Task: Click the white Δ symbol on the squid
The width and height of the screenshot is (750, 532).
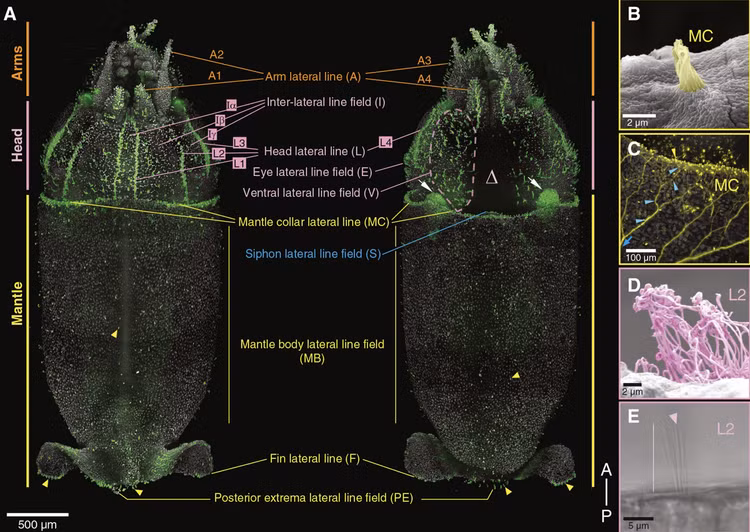Action: coord(491,178)
